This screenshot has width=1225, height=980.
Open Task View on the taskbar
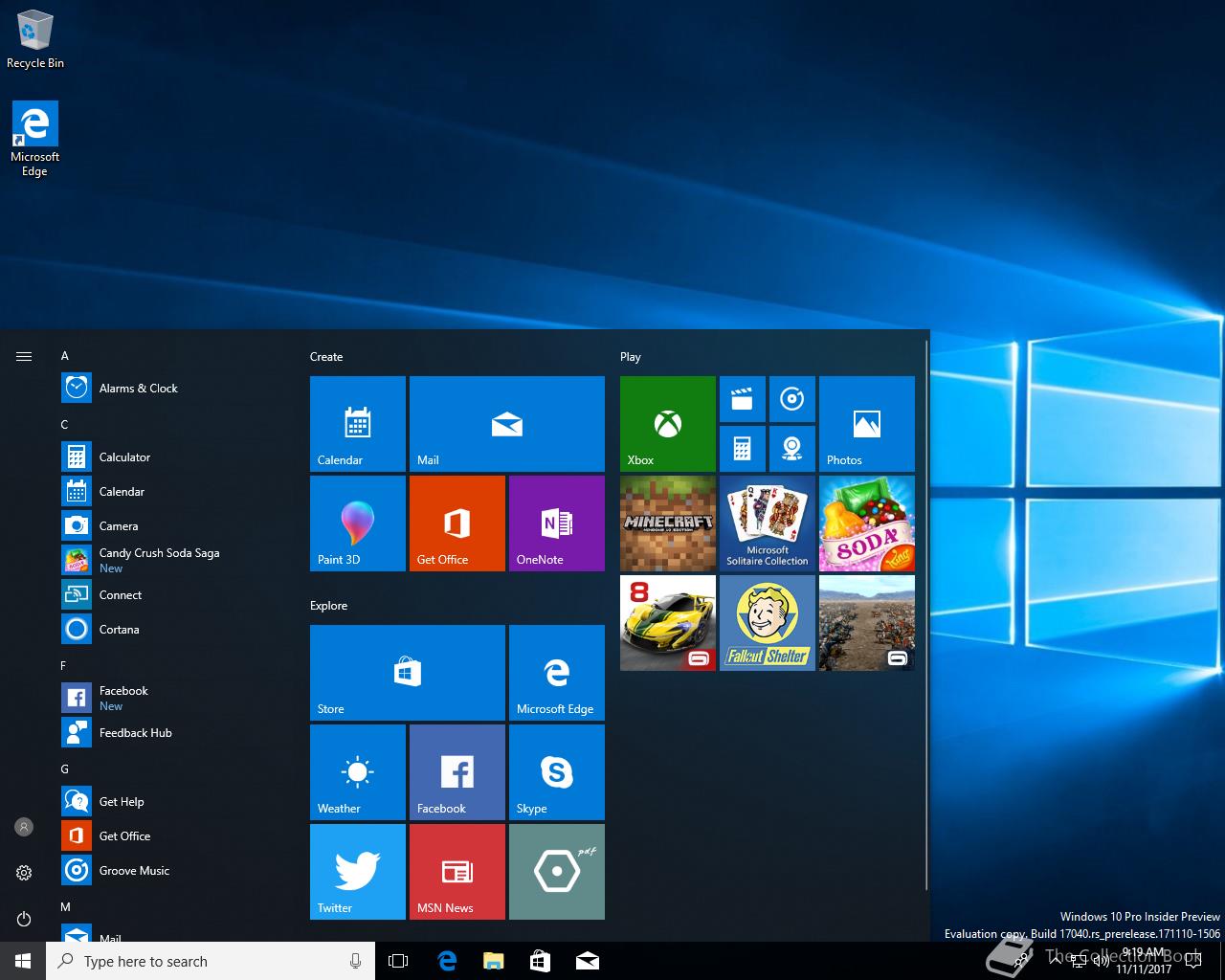point(398,961)
